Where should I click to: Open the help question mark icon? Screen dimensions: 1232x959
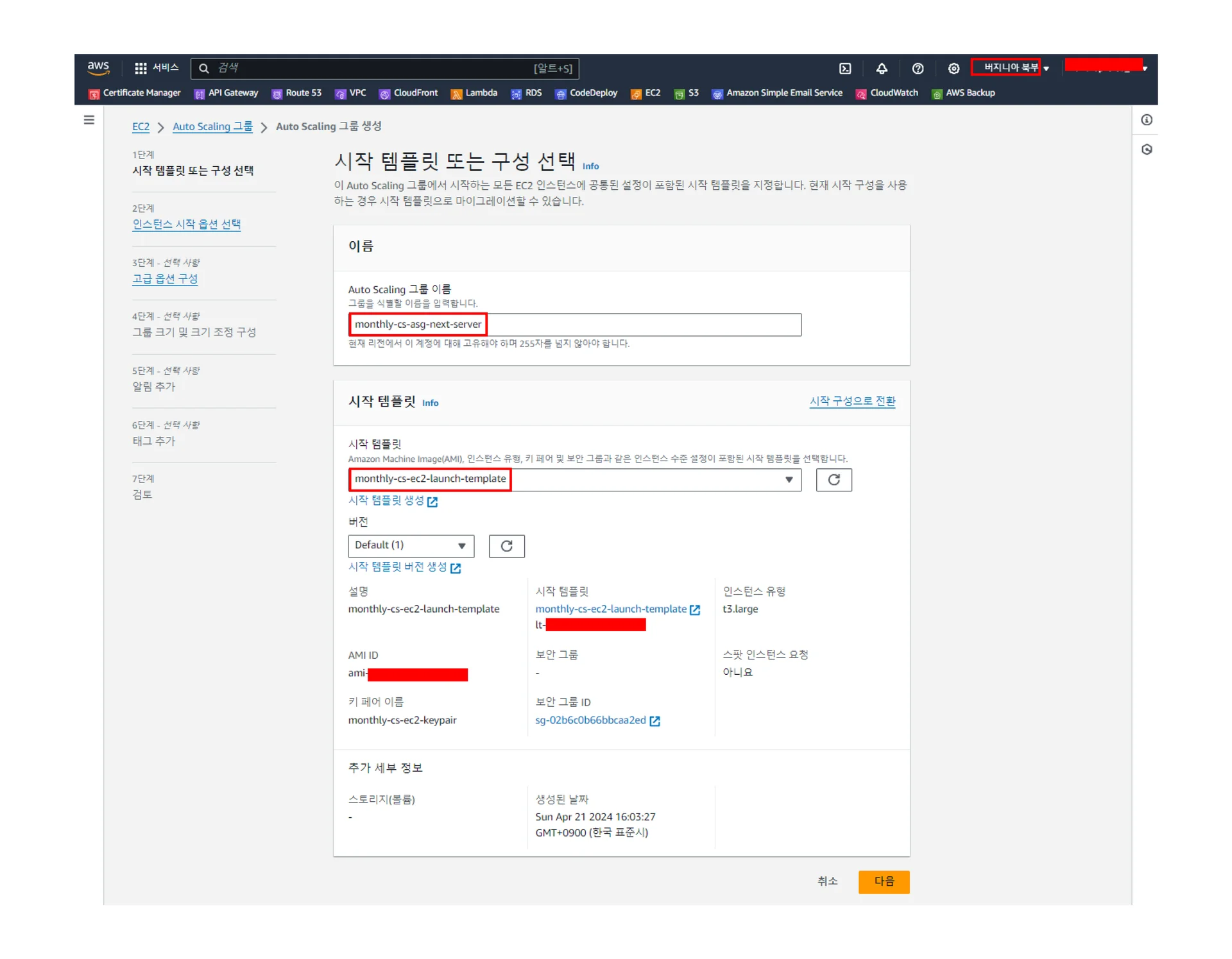tap(918, 69)
